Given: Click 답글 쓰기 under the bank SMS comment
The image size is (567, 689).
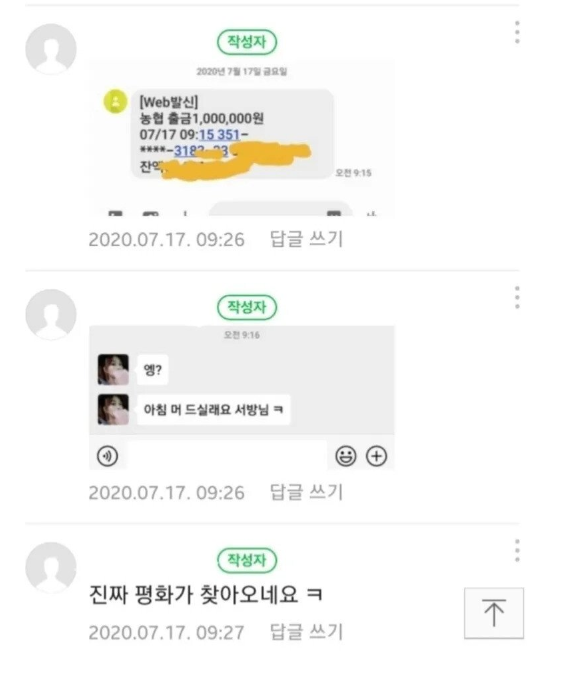Looking at the screenshot, I should pyautogui.click(x=306, y=239).
